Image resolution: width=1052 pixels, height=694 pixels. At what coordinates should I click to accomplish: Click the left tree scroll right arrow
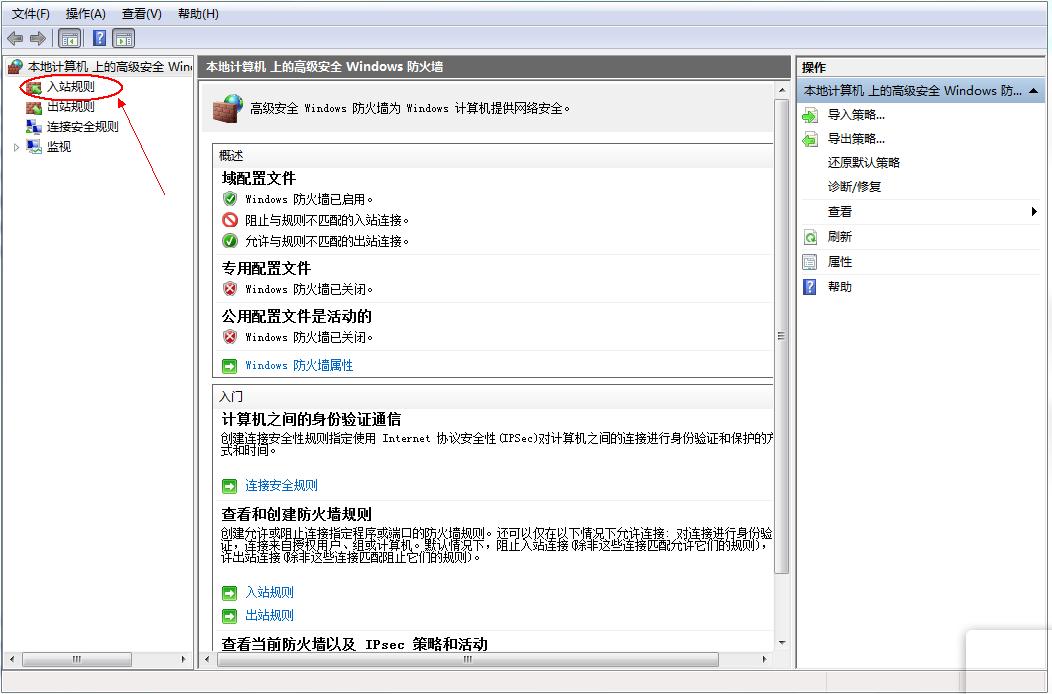[183, 660]
